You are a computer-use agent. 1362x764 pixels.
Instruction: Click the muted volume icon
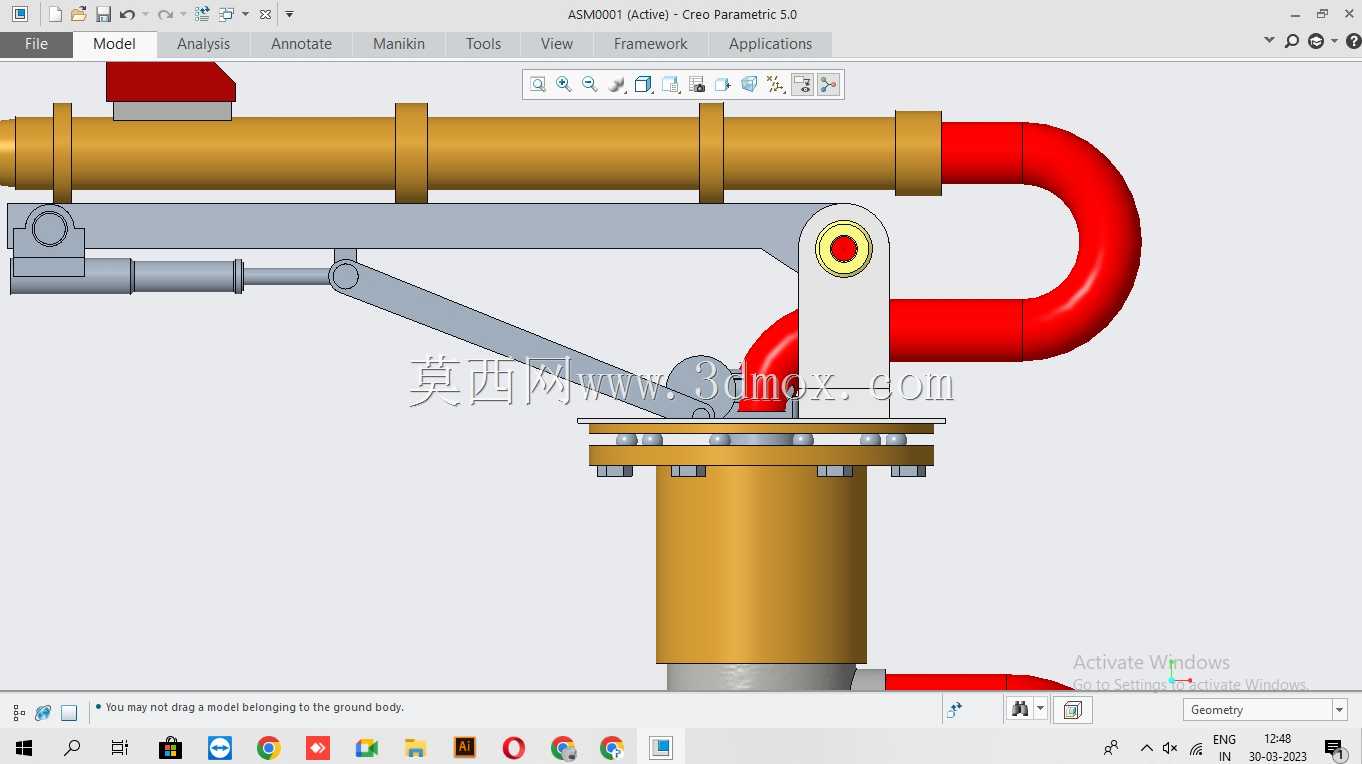[1170, 748]
